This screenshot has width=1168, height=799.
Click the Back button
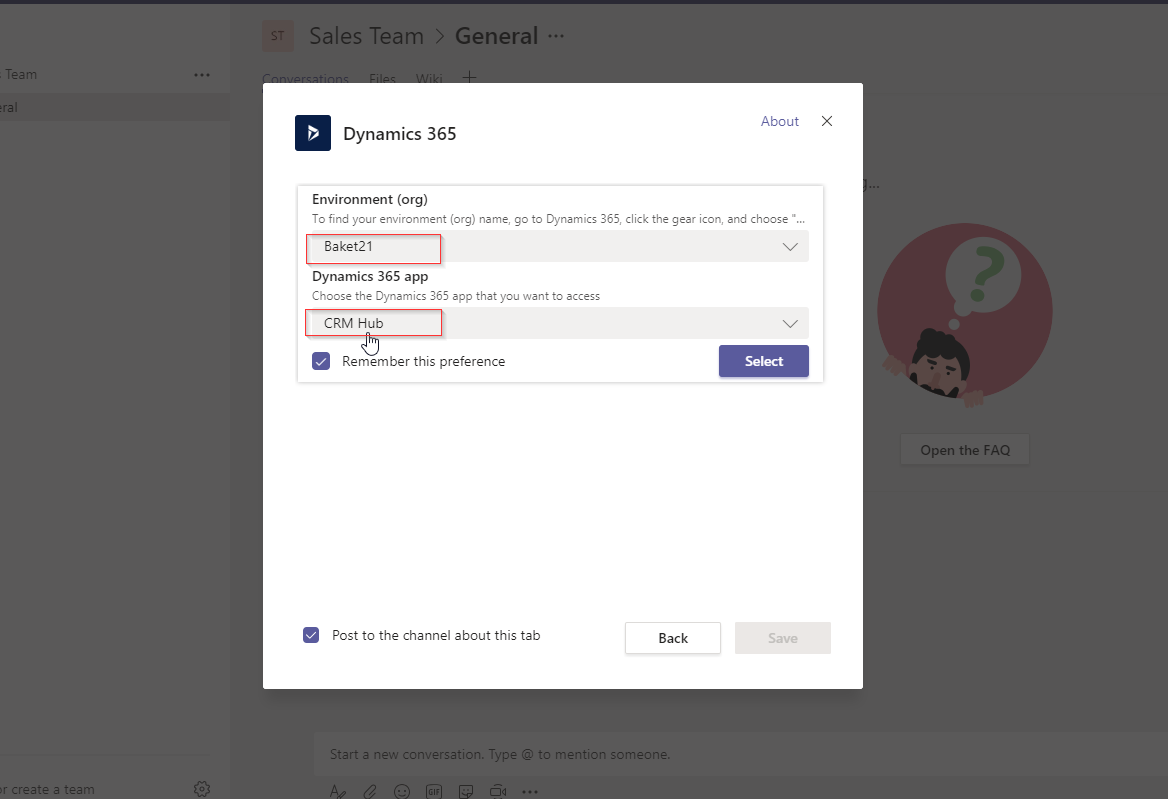tap(673, 638)
